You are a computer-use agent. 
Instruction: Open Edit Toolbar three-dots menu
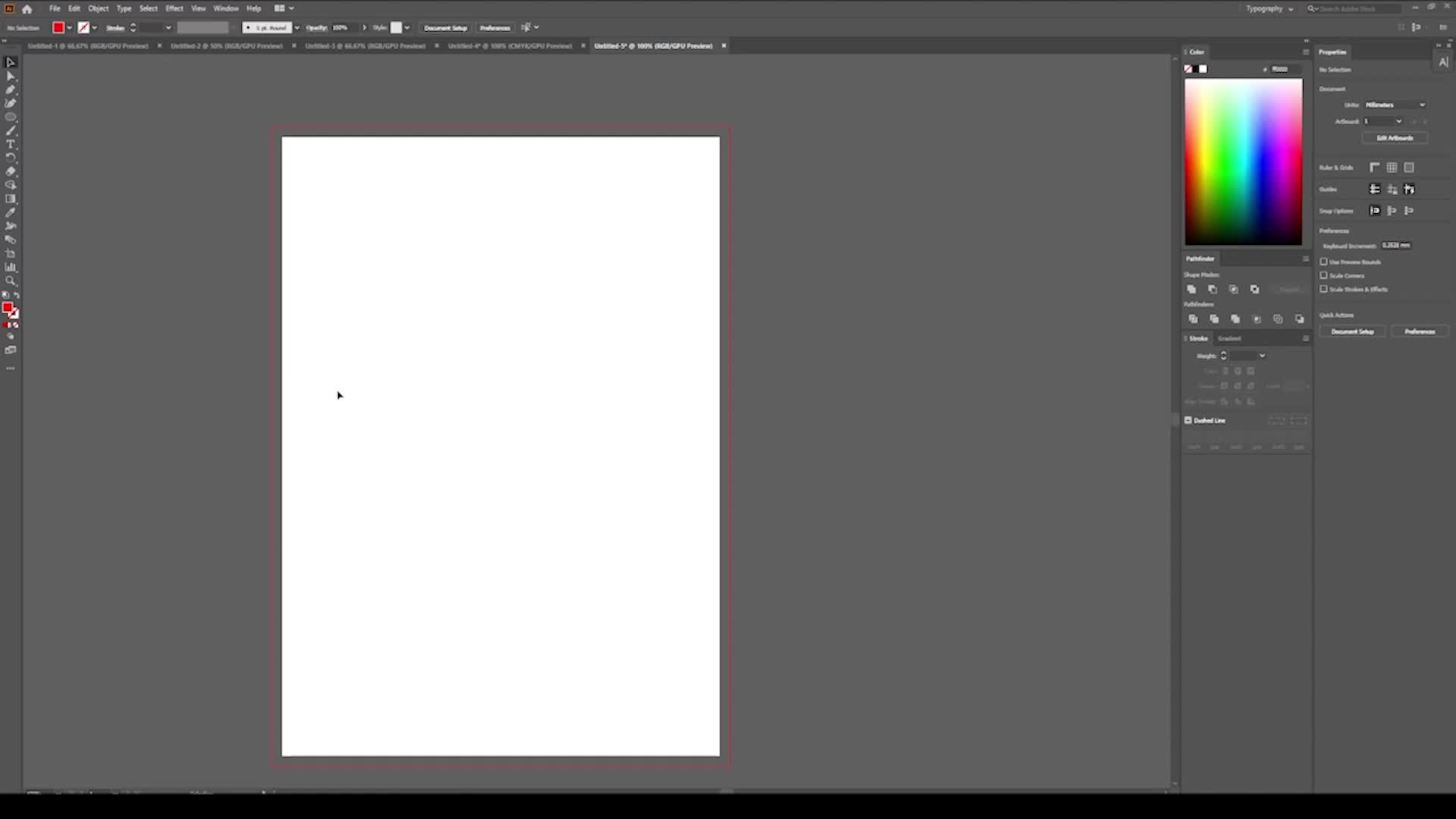coord(11,369)
